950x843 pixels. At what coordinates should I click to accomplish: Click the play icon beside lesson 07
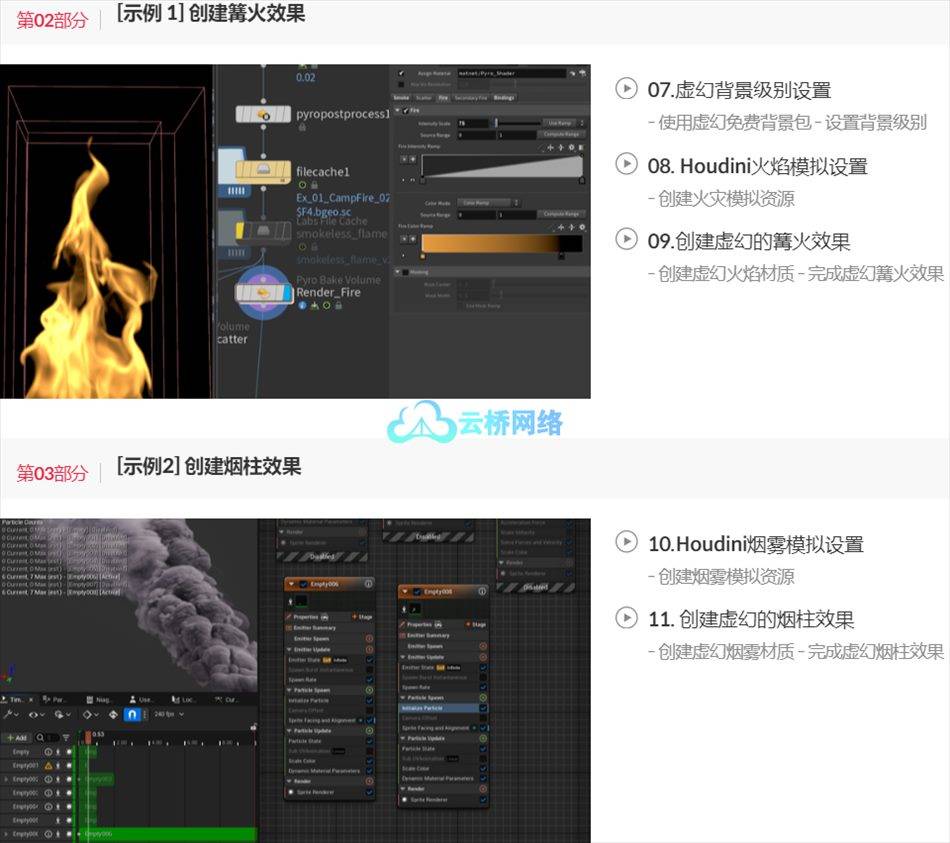pyautogui.click(x=626, y=88)
